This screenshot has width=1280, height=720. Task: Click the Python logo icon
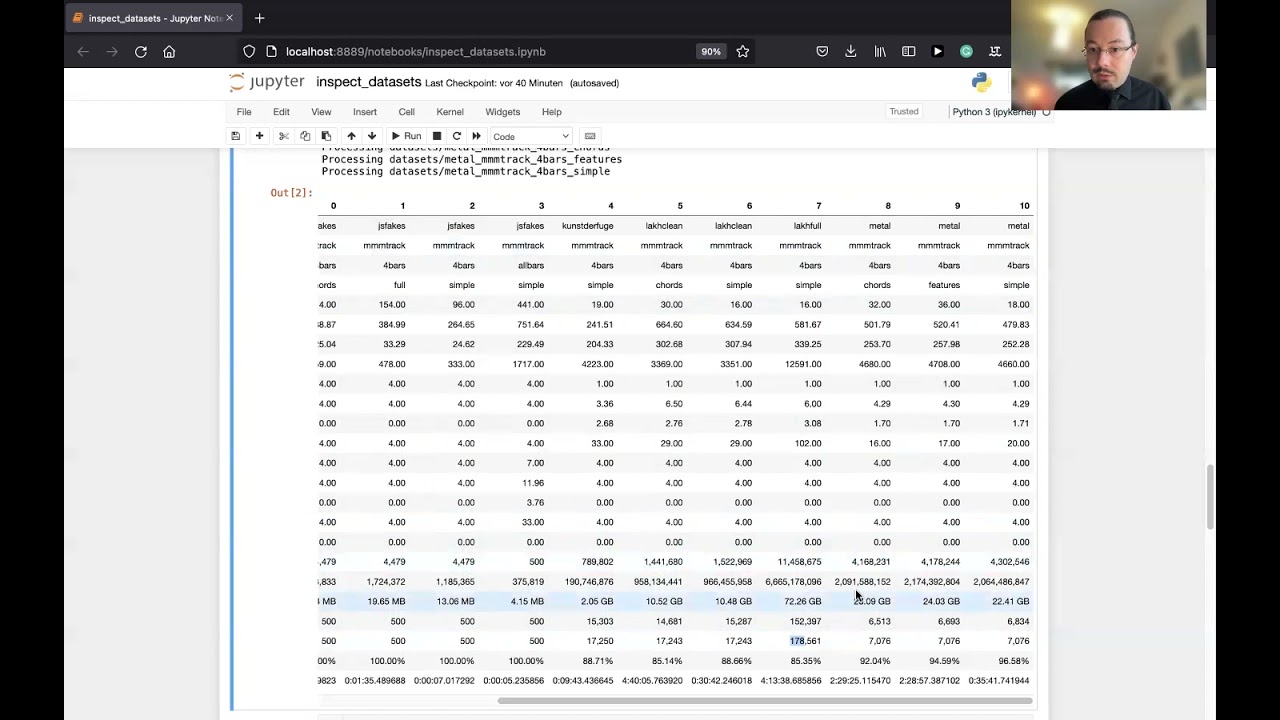click(x=981, y=82)
